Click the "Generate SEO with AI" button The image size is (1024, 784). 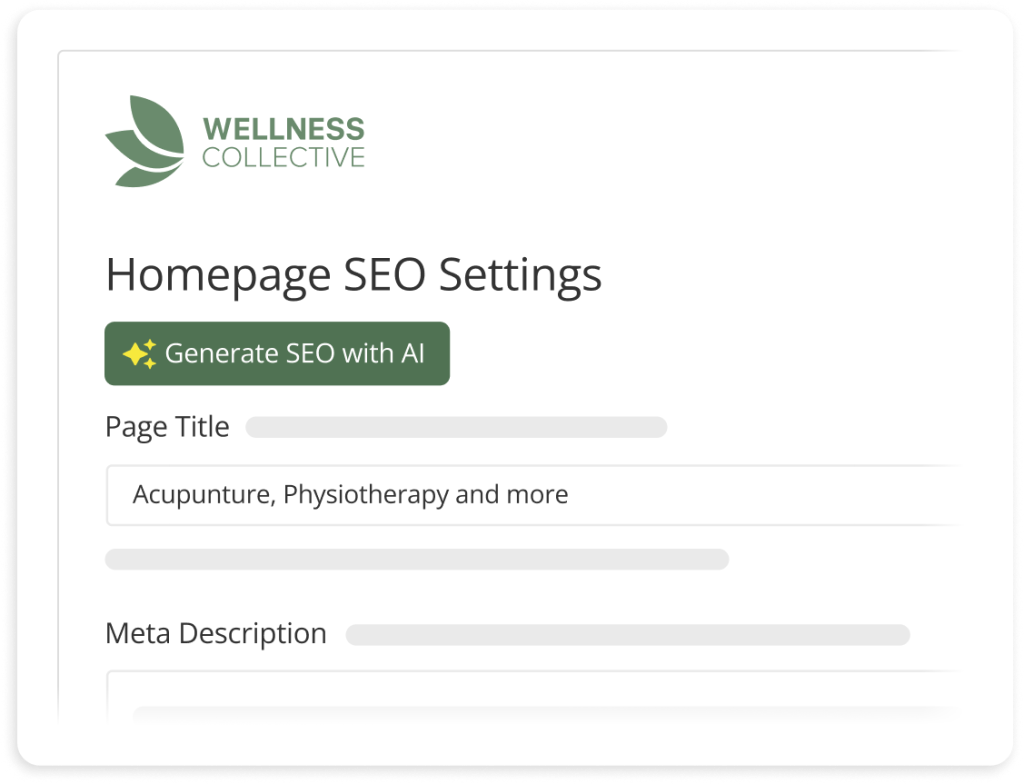(x=277, y=353)
